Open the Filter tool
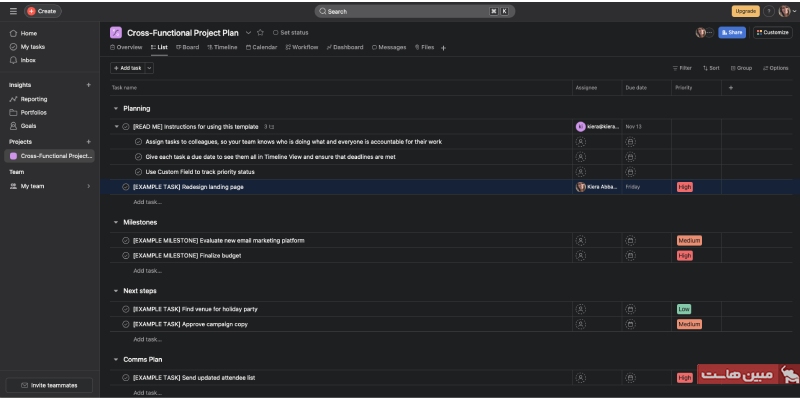The image size is (800, 400). [x=681, y=68]
